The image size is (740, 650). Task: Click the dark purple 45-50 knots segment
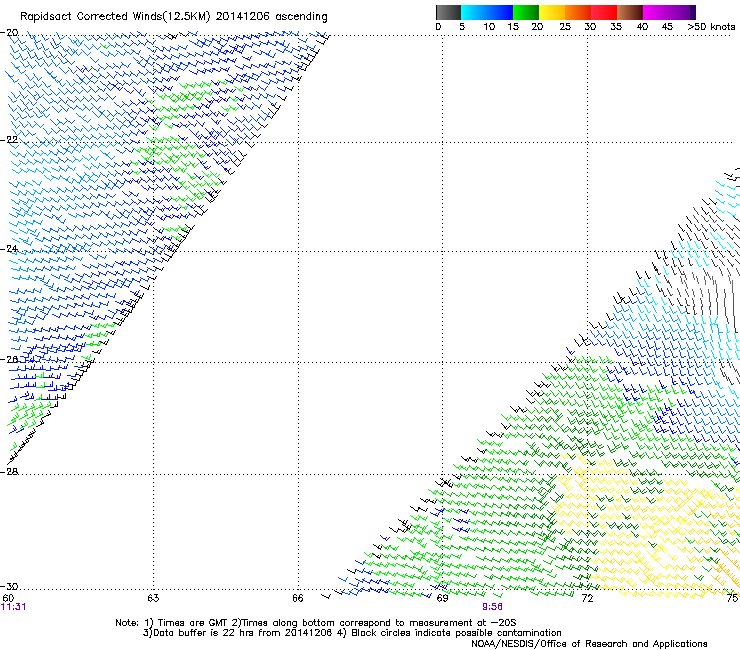(x=682, y=12)
